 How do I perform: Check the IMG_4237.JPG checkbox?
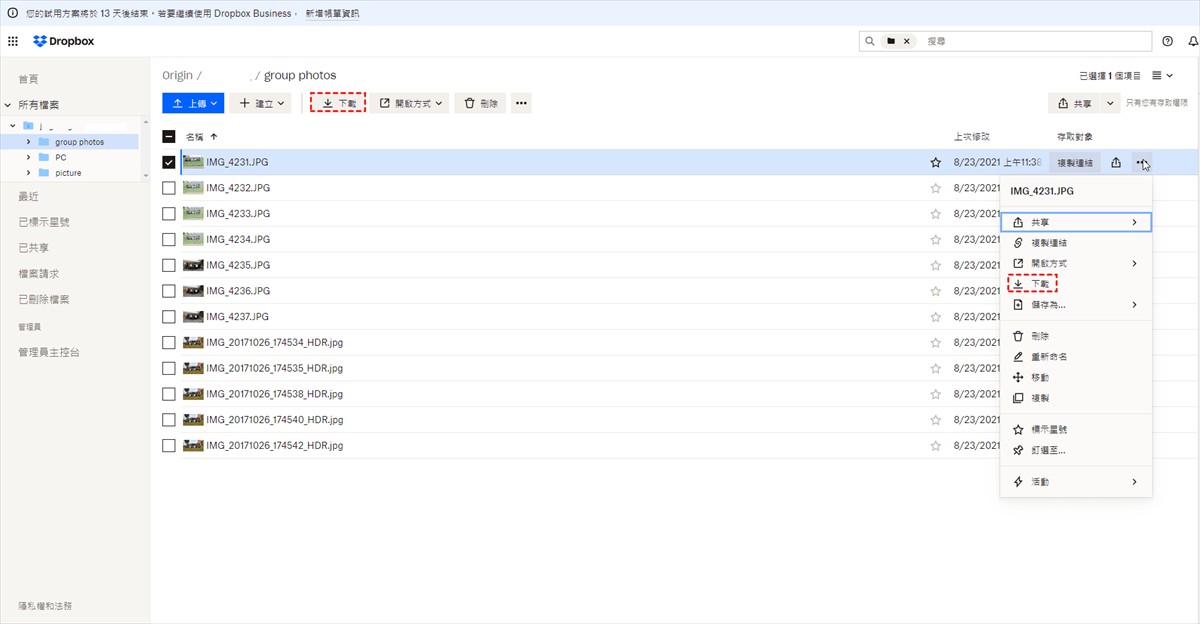point(169,316)
